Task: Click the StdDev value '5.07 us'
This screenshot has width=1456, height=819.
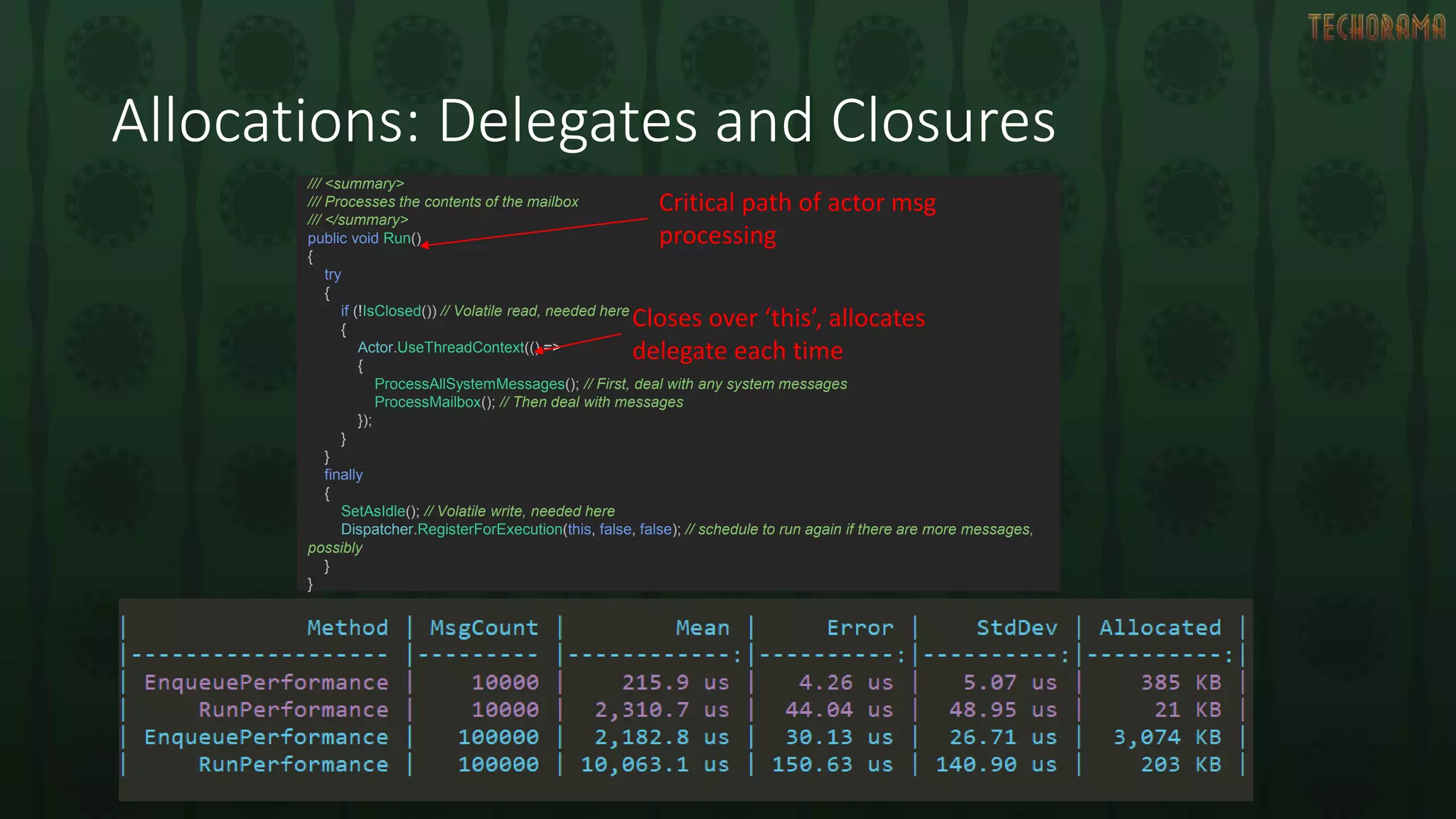Action: (x=1010, y=683)
